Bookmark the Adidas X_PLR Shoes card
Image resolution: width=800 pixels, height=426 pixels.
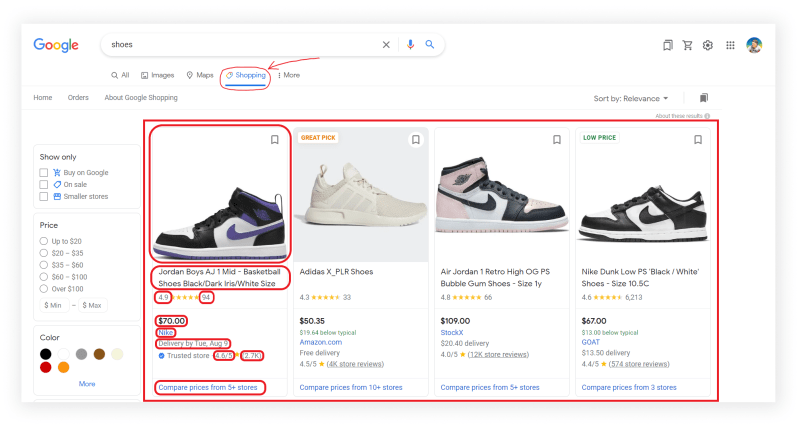tap(416, 140)
